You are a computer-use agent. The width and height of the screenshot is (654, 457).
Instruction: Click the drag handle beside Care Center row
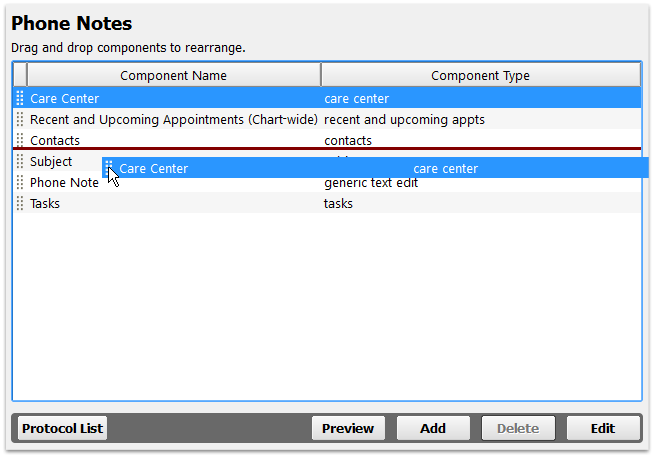tap(20, 98)
